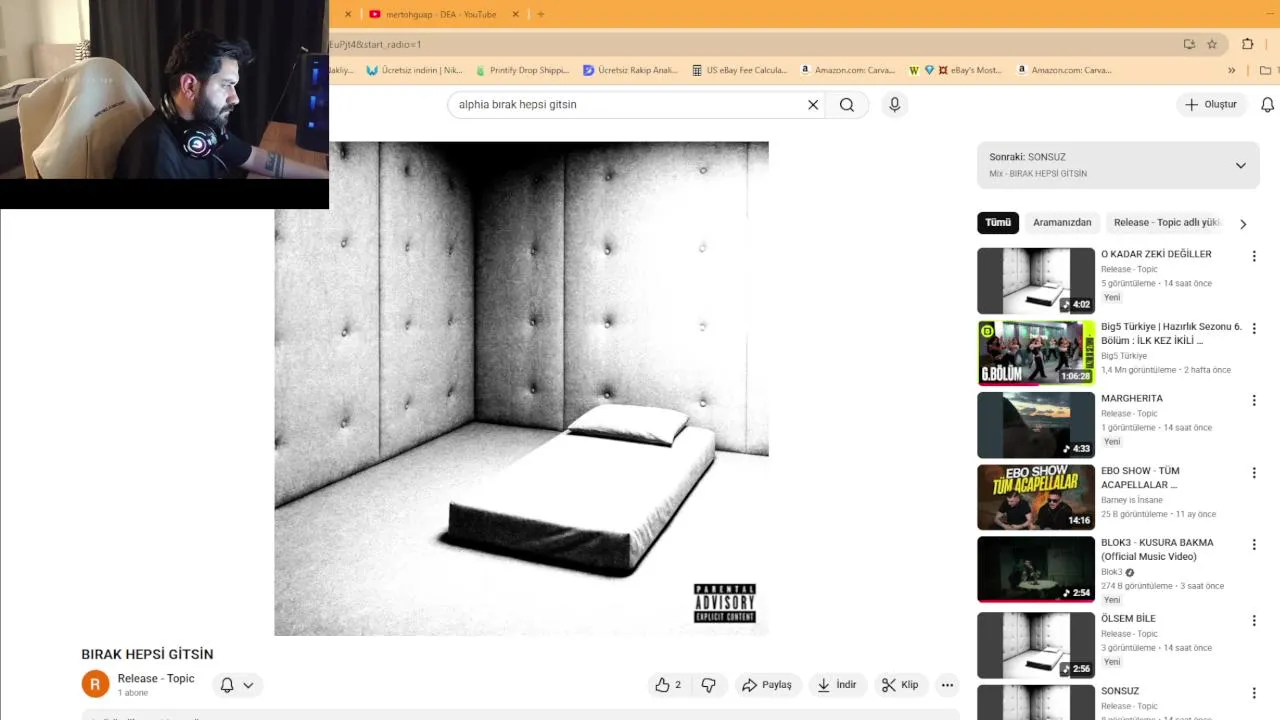Select the Release - Topic adlı yük filter chip
This screenshot has width=1280, height=720.
click(x=1166, y=223)
